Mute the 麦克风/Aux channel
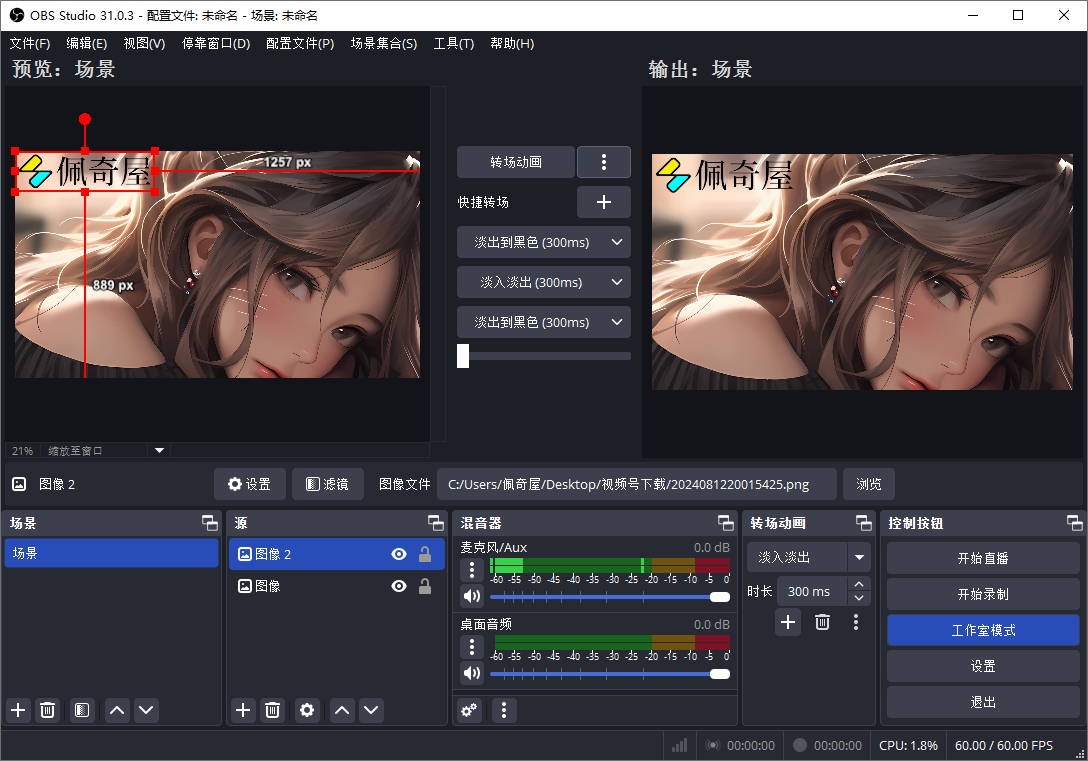This screenshot has width=1088, height=761. click(472, 596)
